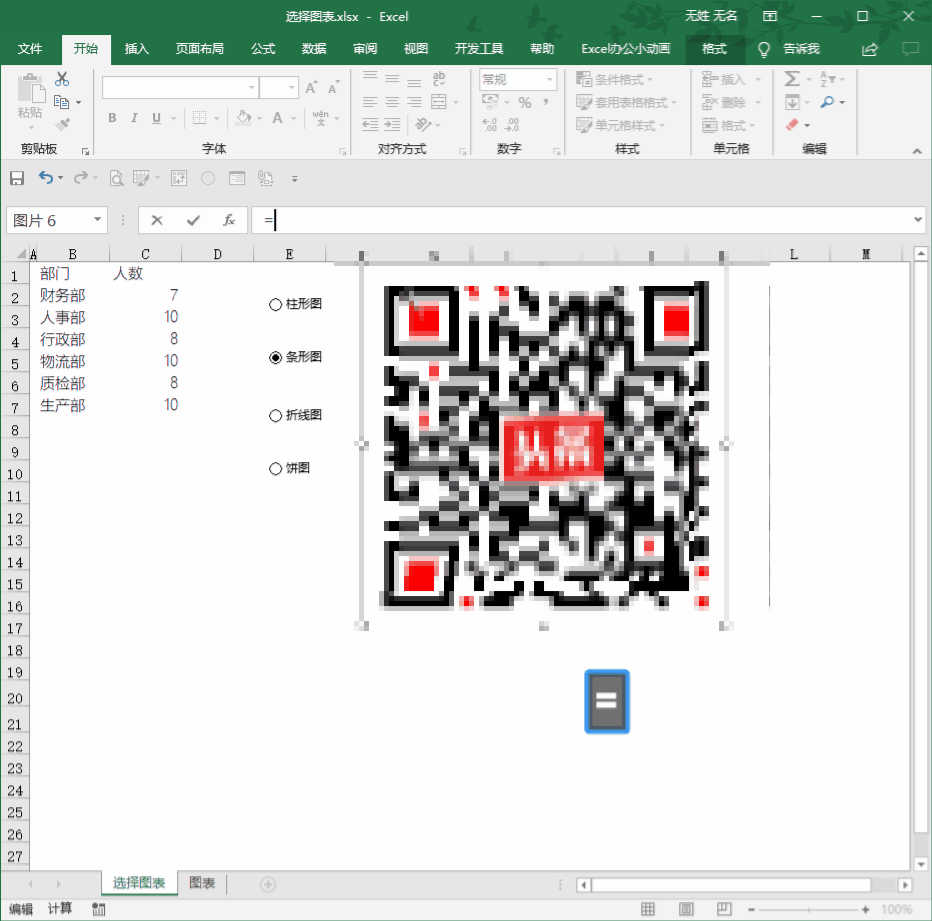Image resolution: width=932 pixels, height=921 pixels.
Task: Switch to the 公式 ribbon tab
Action: pyautogui.click(x=263, y=49)
